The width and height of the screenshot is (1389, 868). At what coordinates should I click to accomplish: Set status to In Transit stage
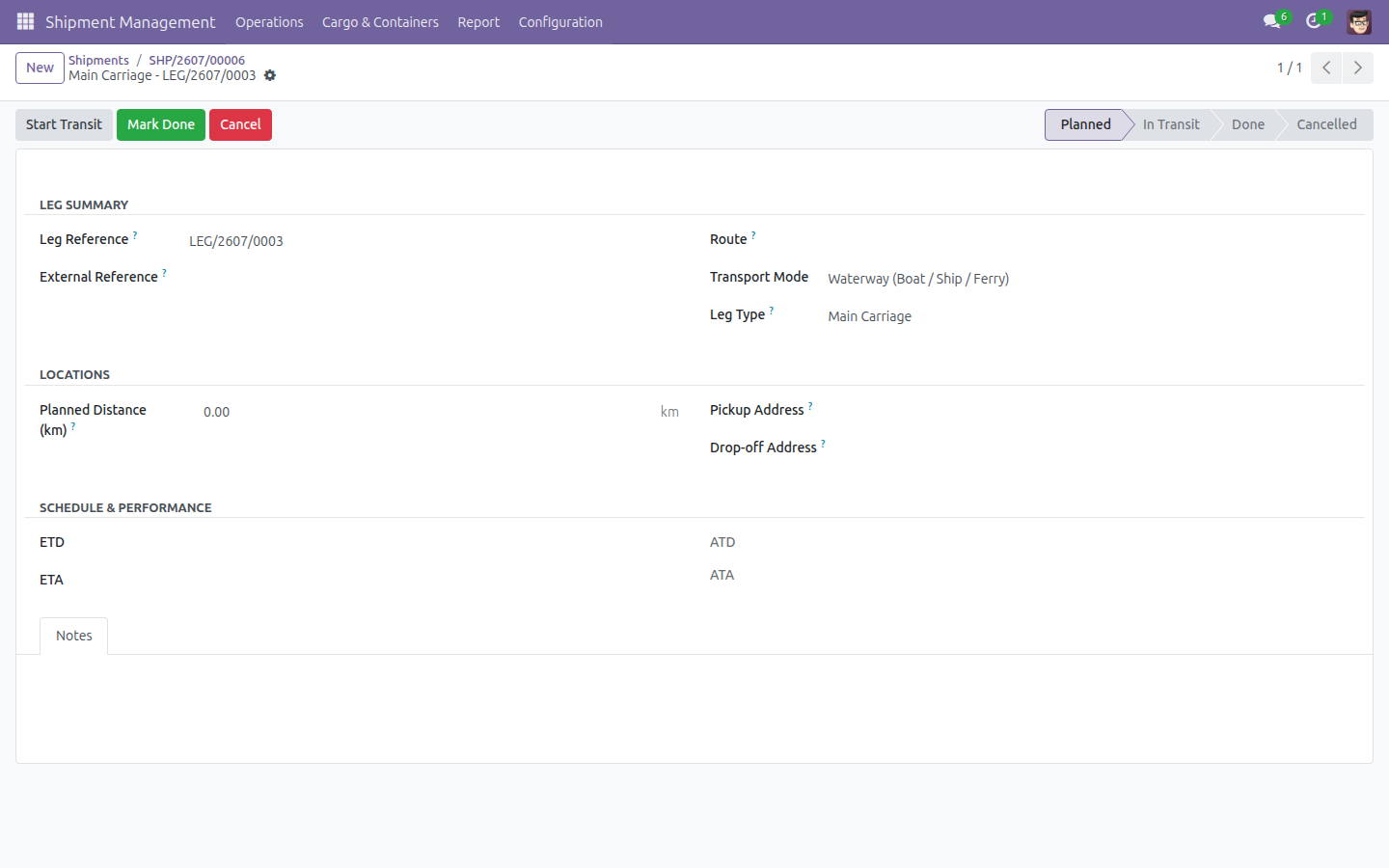(1170, 124)
